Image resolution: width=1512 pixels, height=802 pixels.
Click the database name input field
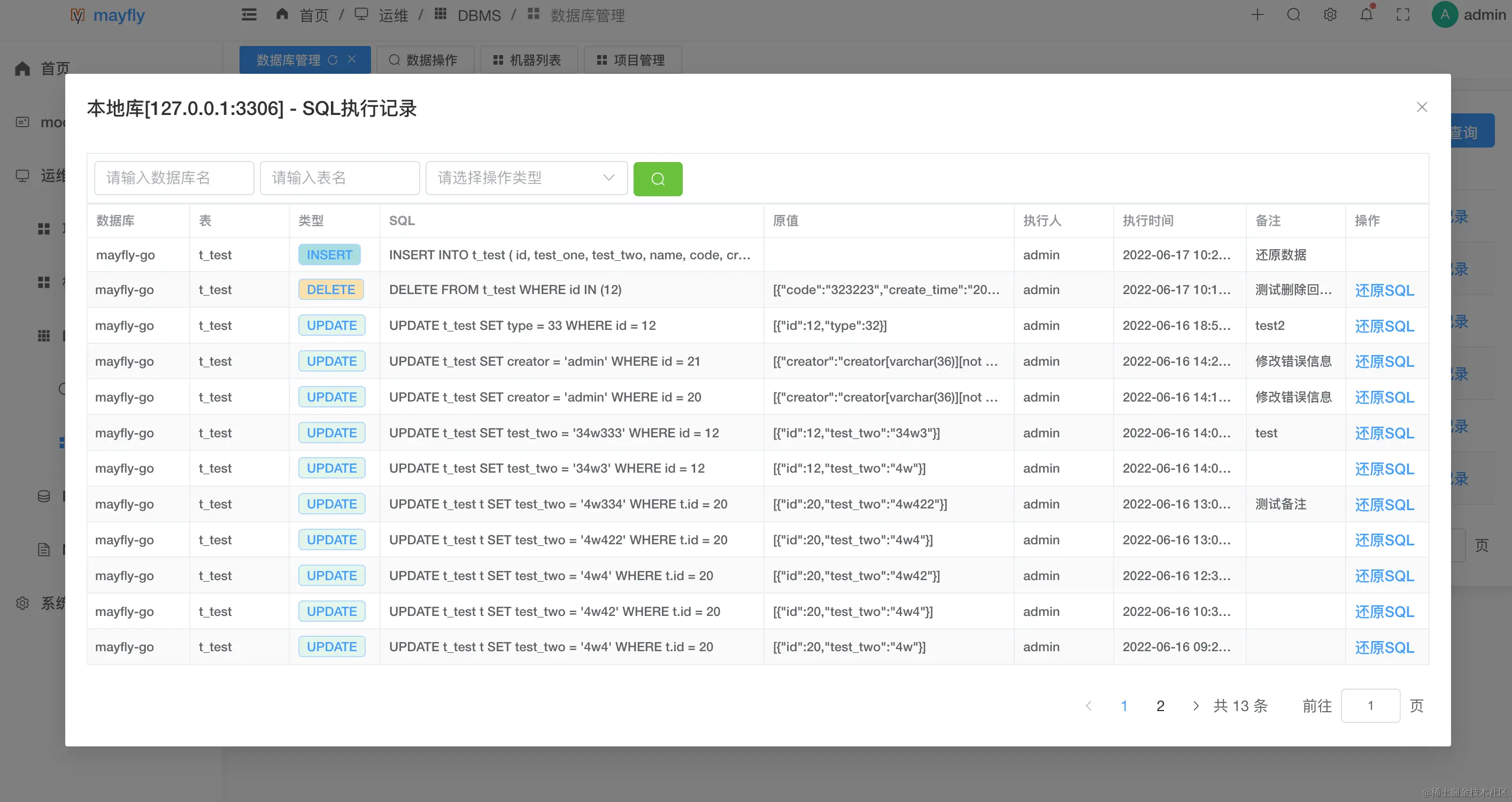[174, 178]
